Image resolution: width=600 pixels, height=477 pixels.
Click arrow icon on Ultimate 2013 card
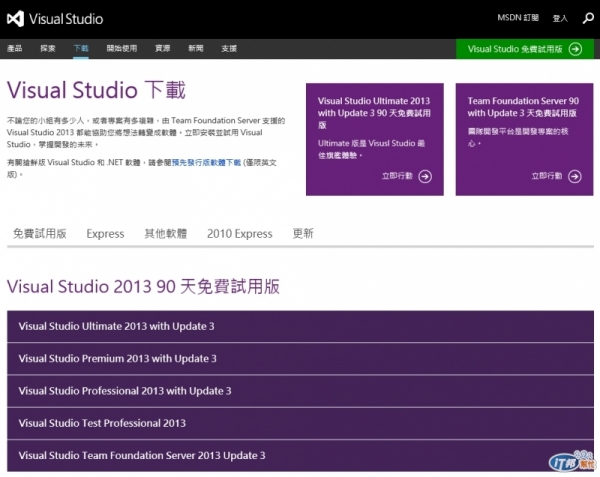click(x=425, y=176)
